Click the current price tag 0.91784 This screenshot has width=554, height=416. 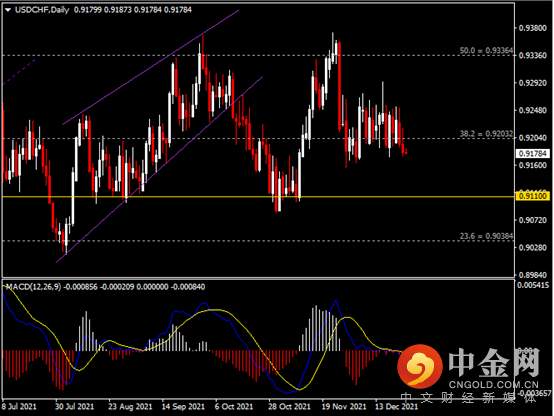532,154
